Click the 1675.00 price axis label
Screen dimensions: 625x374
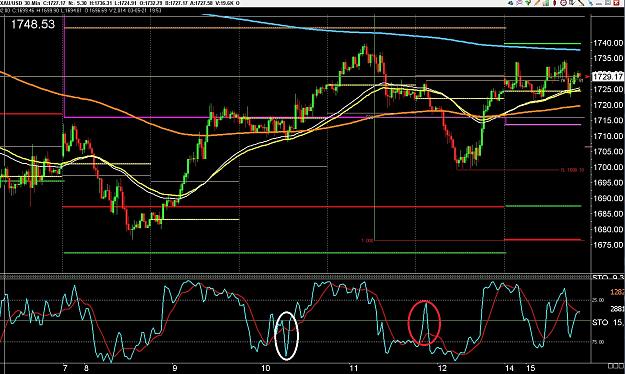click(608, 245)
